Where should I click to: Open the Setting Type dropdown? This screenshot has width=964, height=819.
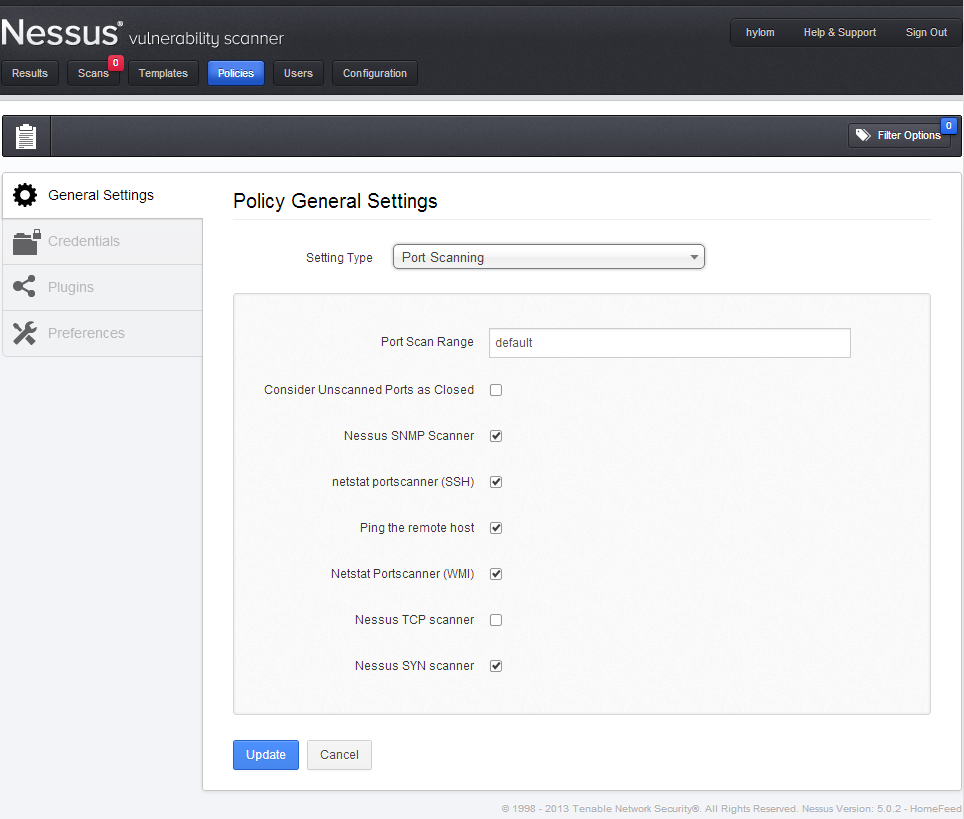(548, 257)
